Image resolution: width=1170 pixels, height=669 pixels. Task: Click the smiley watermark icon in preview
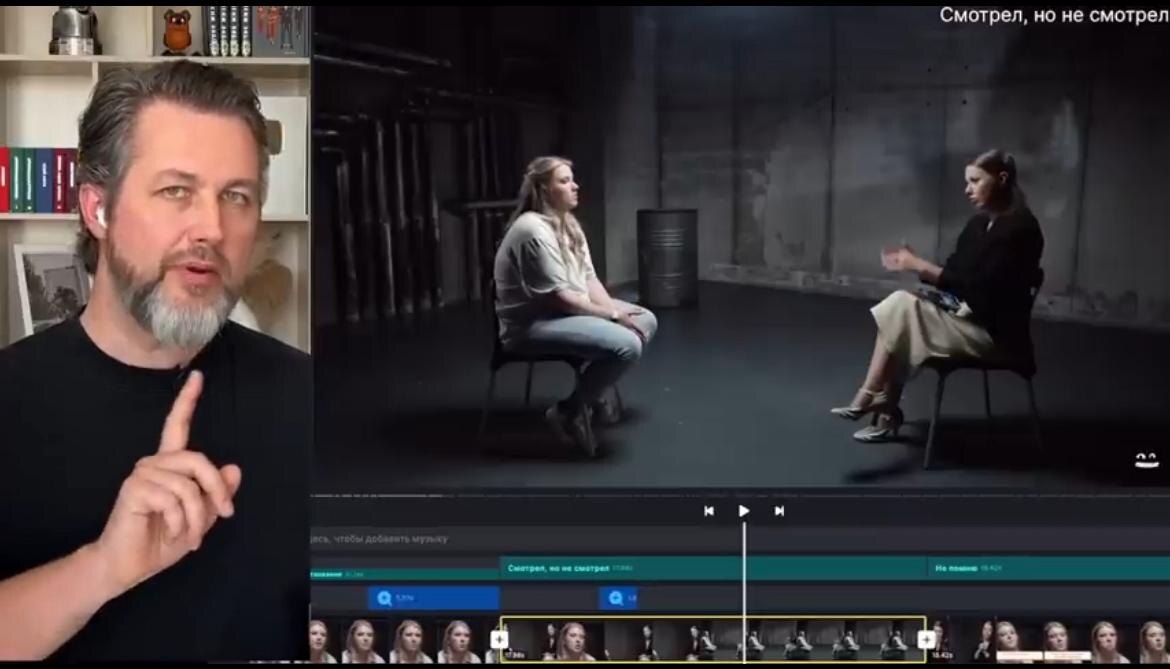(1146, 460)
